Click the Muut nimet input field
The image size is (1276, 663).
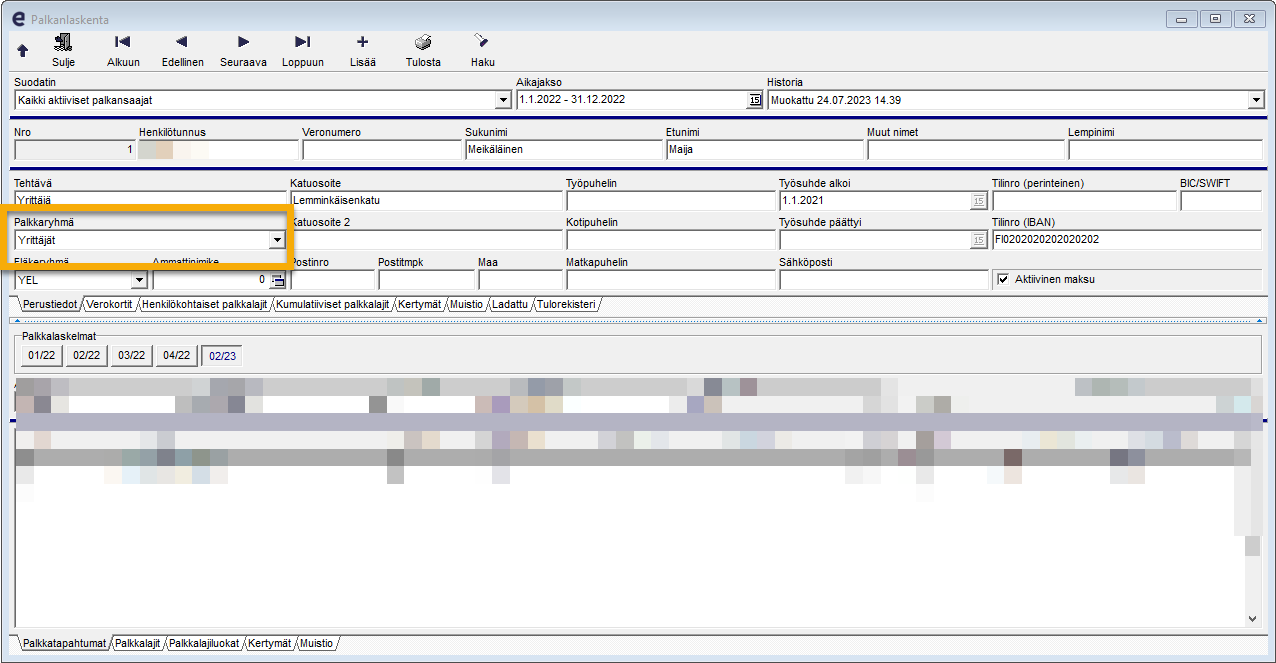[x=965, y=150]
